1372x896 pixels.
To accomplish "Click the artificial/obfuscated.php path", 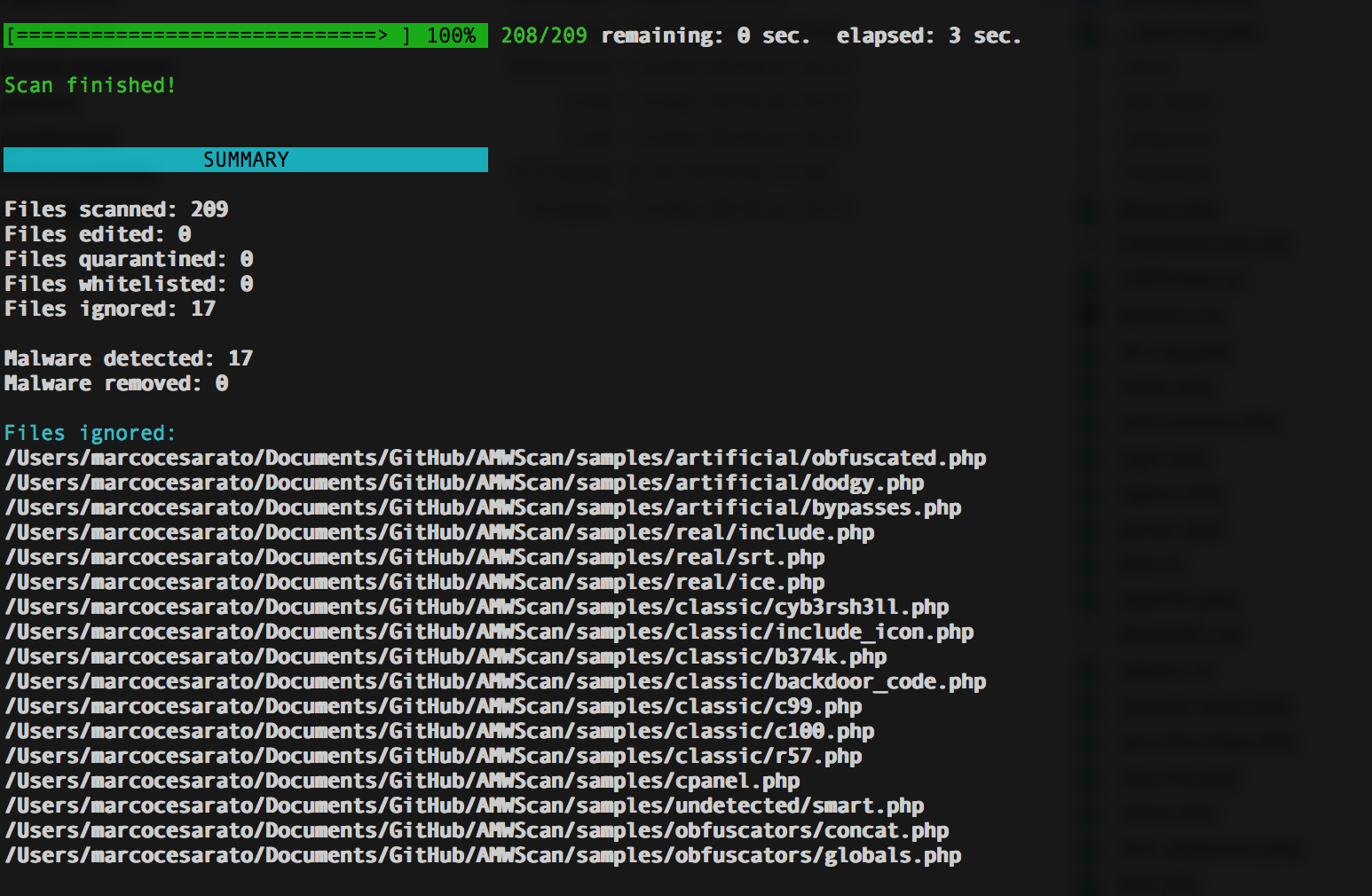I will coord(495,458).
